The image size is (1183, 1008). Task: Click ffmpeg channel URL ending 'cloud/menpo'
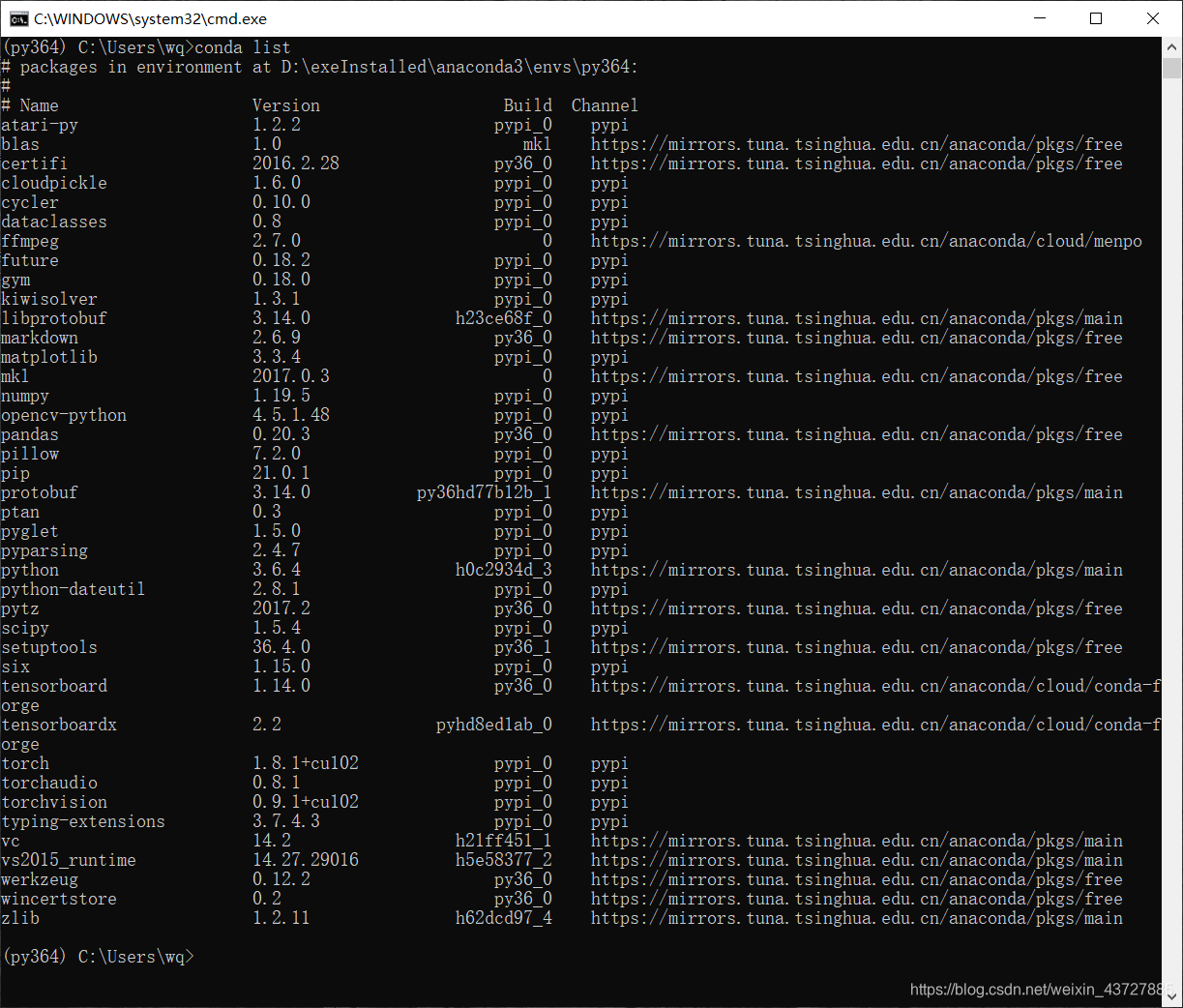coord(867,241)
